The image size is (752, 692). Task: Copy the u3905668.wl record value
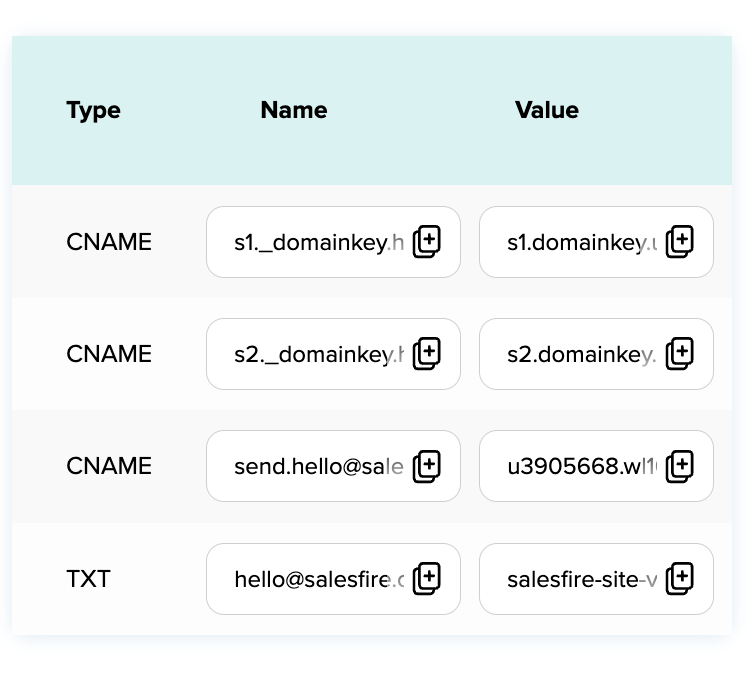tap(680, 466)
